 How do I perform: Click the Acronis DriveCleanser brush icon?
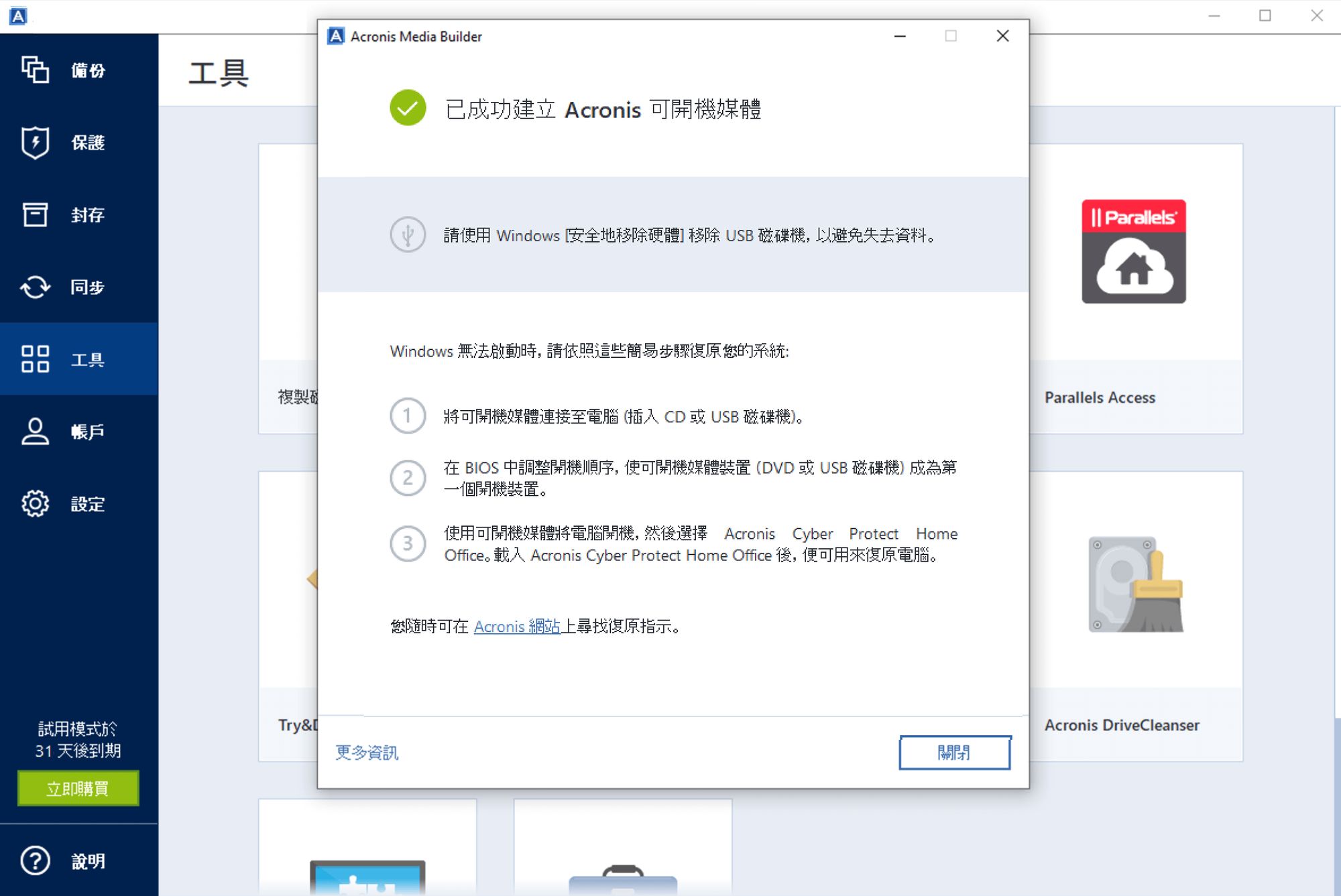click(1136, 584)
